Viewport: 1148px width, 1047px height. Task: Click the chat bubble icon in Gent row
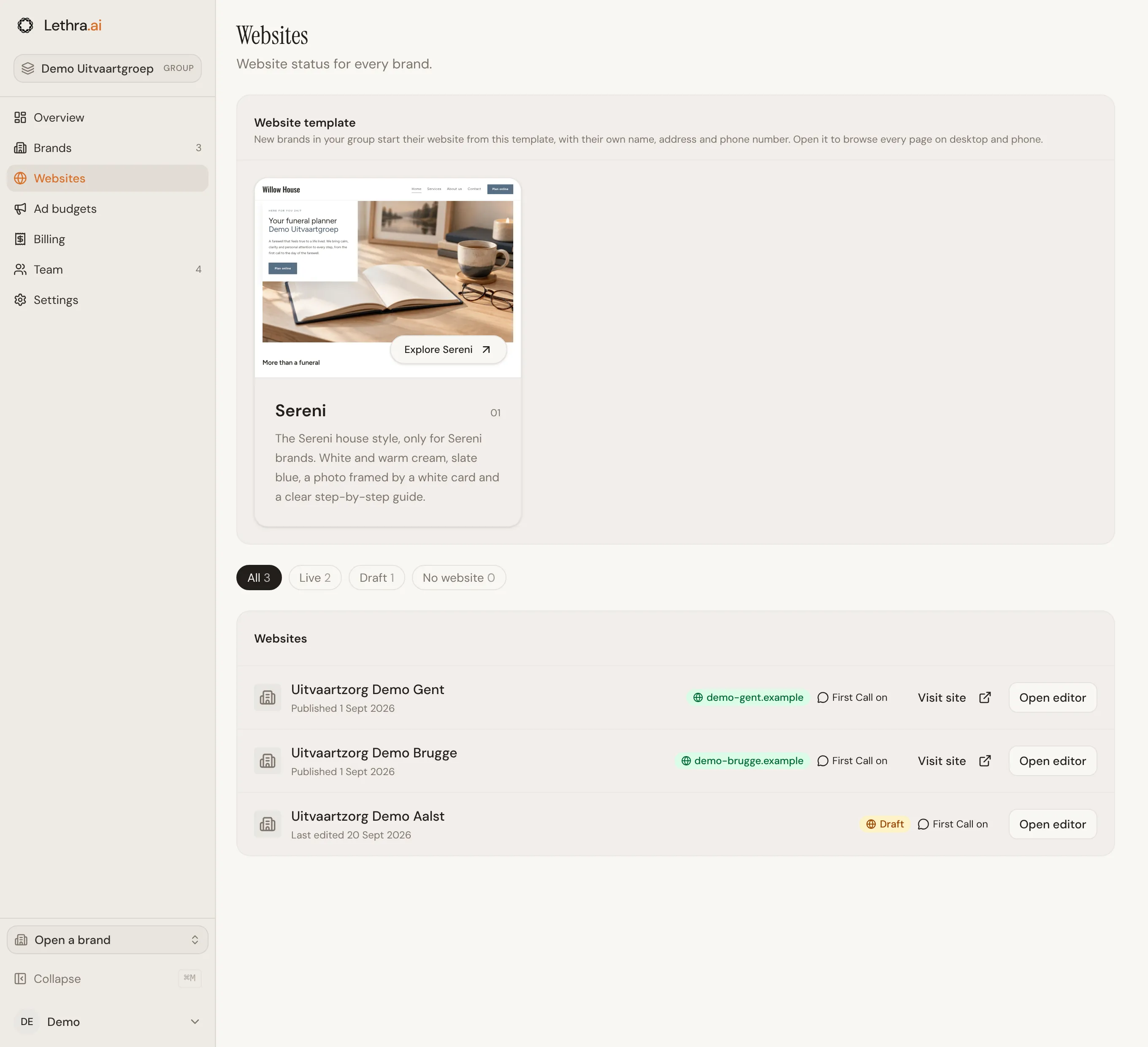click(823, 697)
